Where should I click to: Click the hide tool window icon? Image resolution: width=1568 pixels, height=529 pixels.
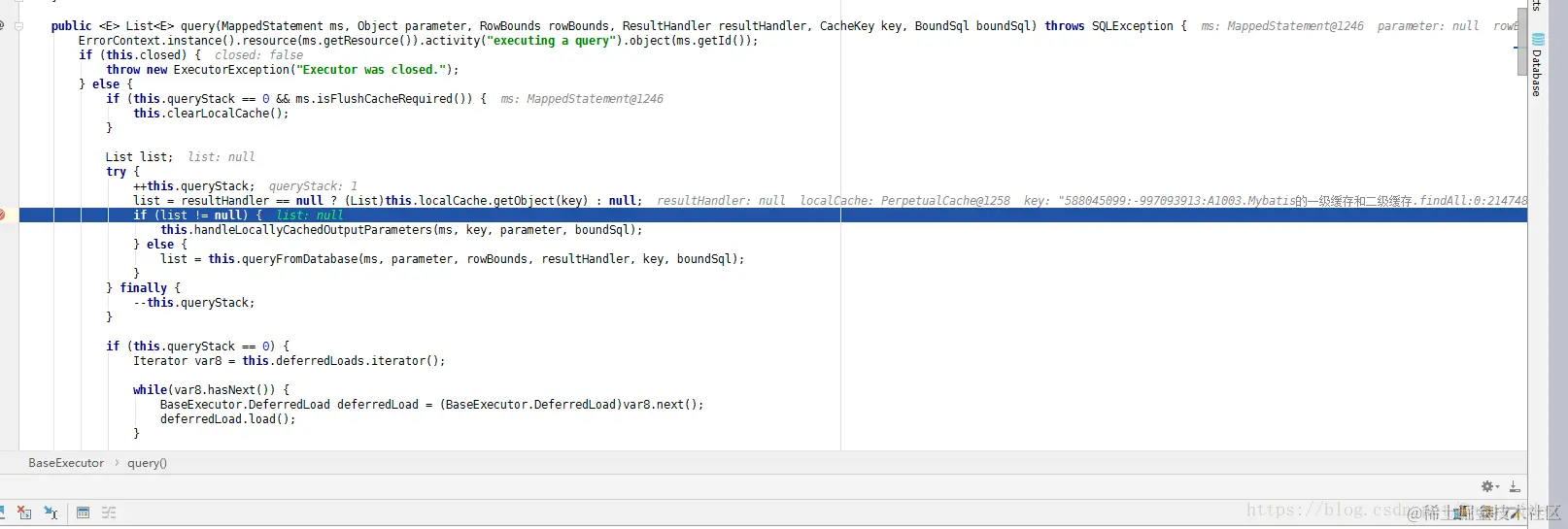(1515, 486)
